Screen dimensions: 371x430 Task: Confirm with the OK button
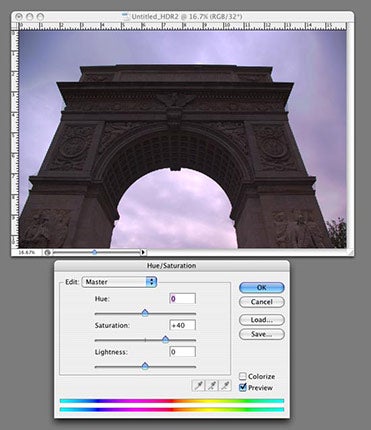point(262,287)
